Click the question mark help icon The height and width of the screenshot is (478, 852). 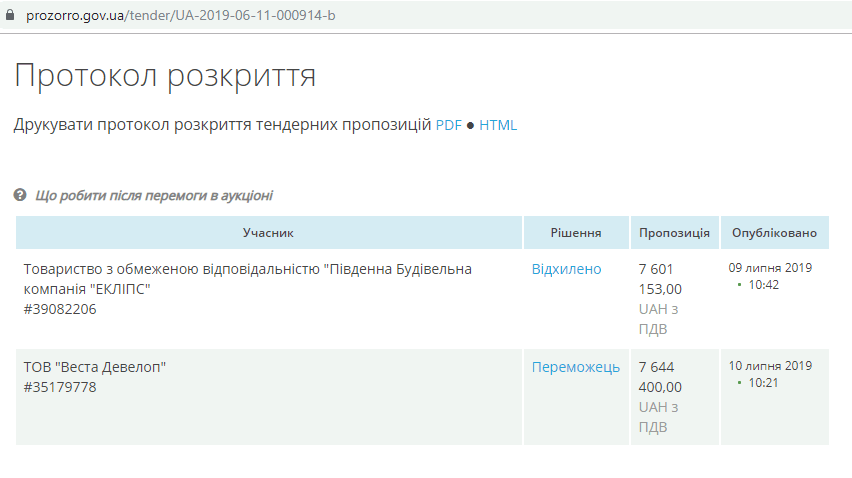20,195
